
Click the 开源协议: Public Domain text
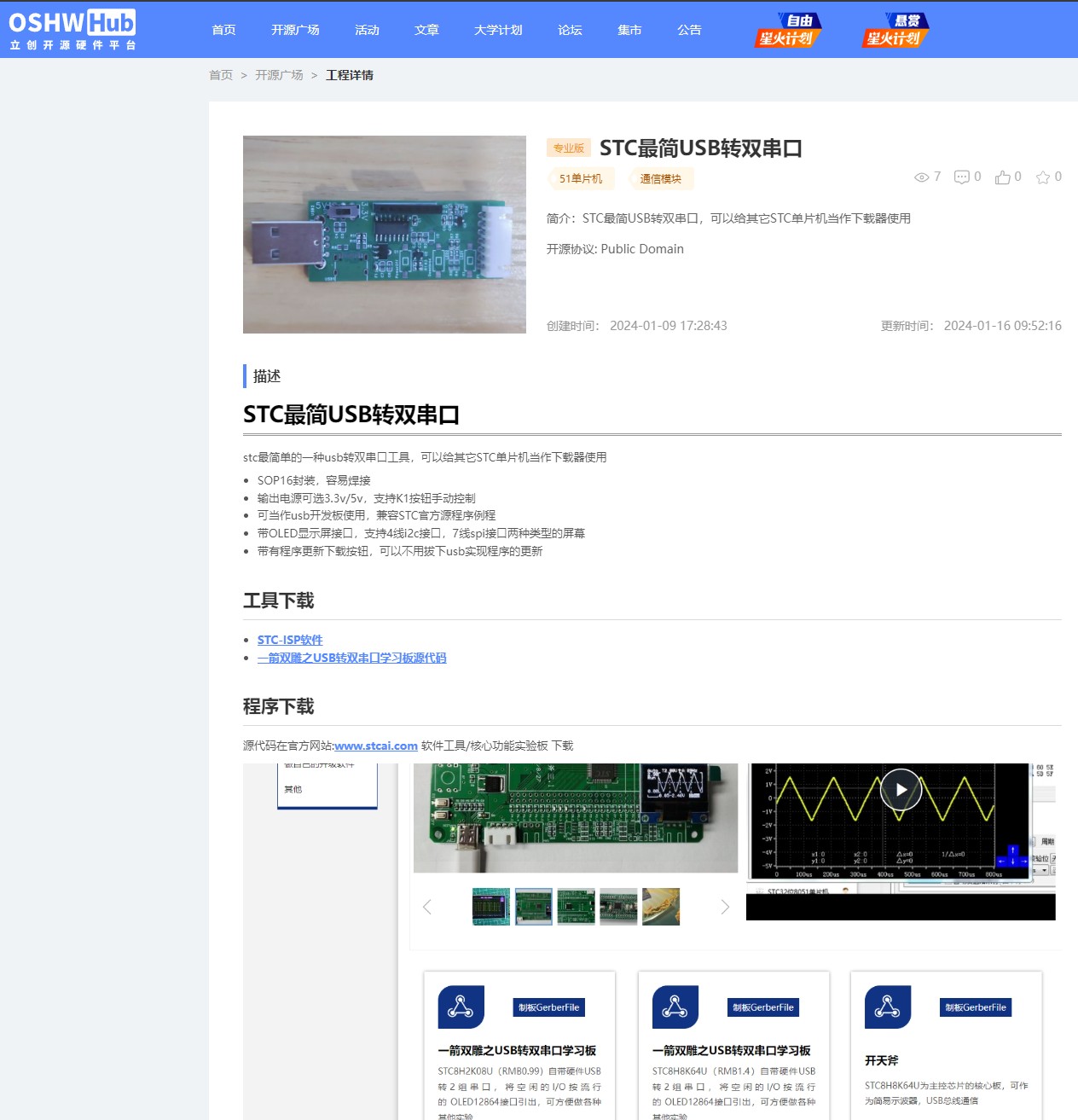coord(615,249)
